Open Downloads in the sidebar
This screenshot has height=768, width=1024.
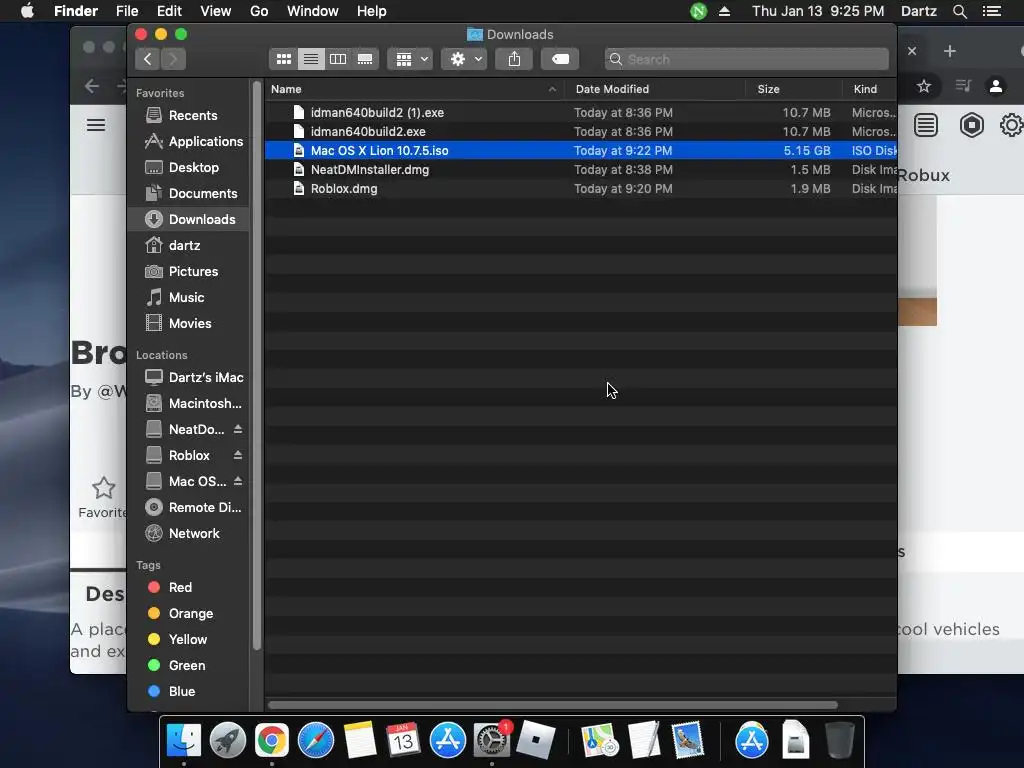coord(188,219)
